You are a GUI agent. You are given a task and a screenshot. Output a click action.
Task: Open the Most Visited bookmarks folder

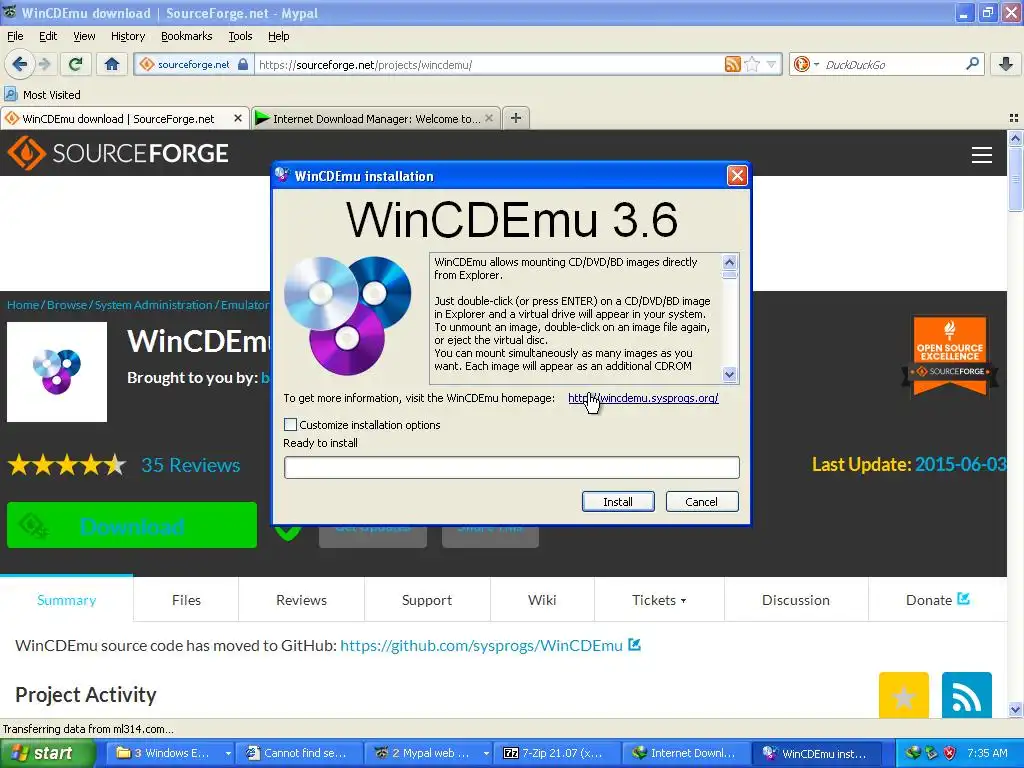pos(42,95)
